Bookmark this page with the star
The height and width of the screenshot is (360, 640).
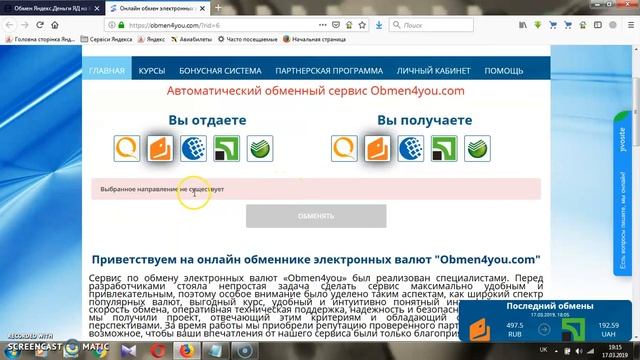tap(362, 25)
